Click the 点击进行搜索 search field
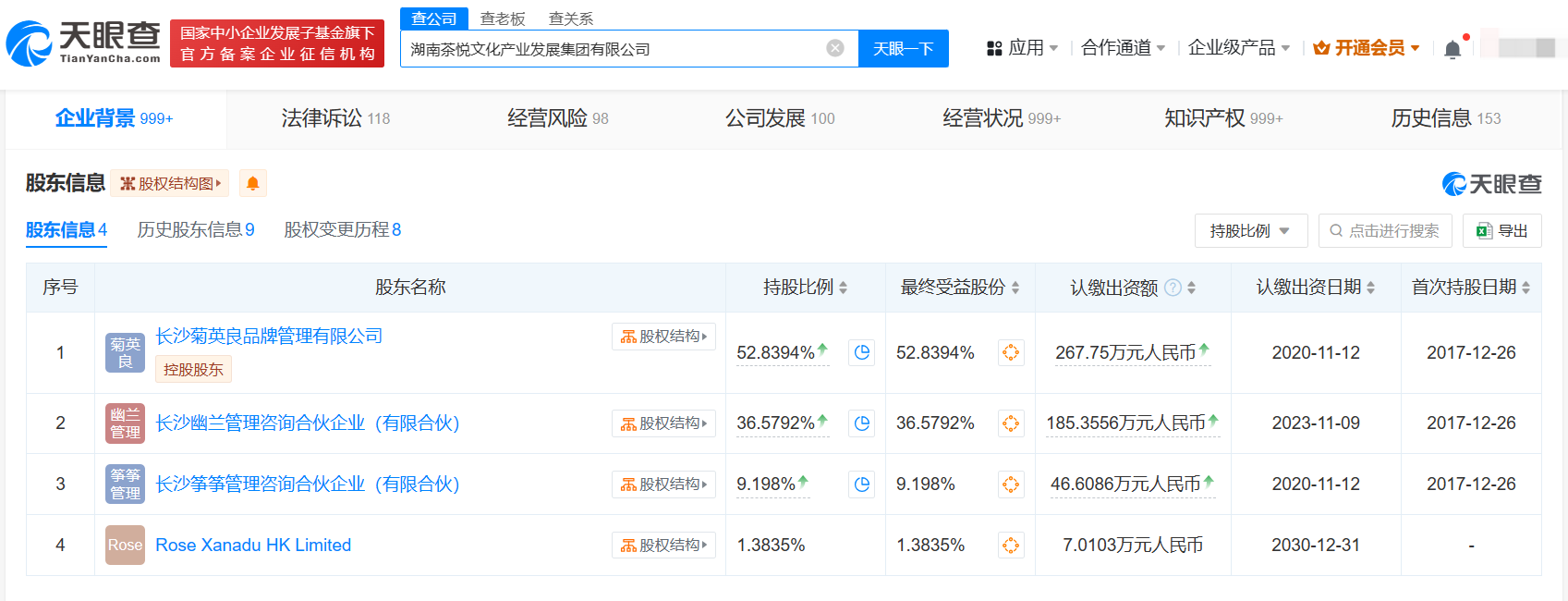This screenshot has height=601, width=1568. 1385,231
